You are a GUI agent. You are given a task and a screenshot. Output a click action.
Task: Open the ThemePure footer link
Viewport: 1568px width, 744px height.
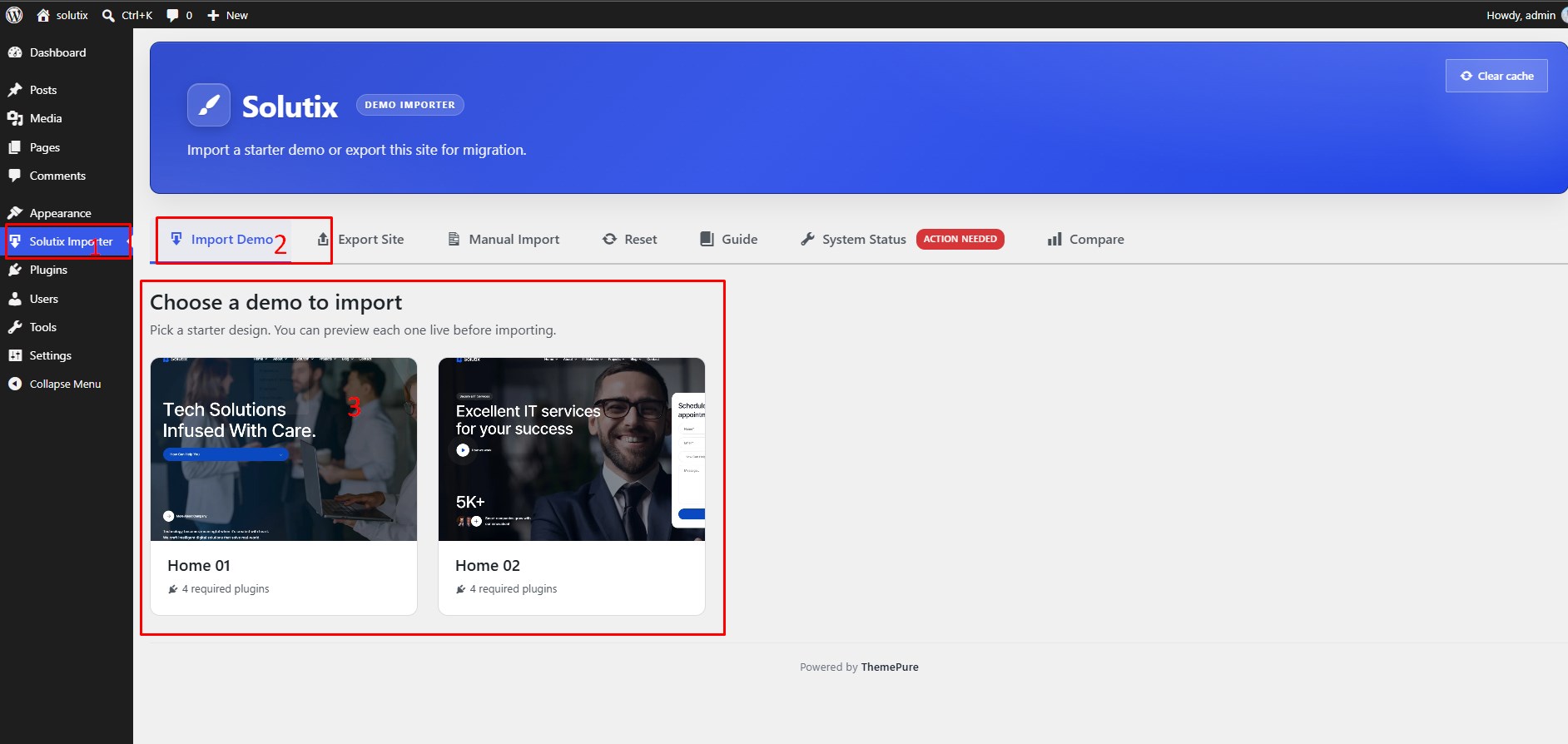[890, 667]
